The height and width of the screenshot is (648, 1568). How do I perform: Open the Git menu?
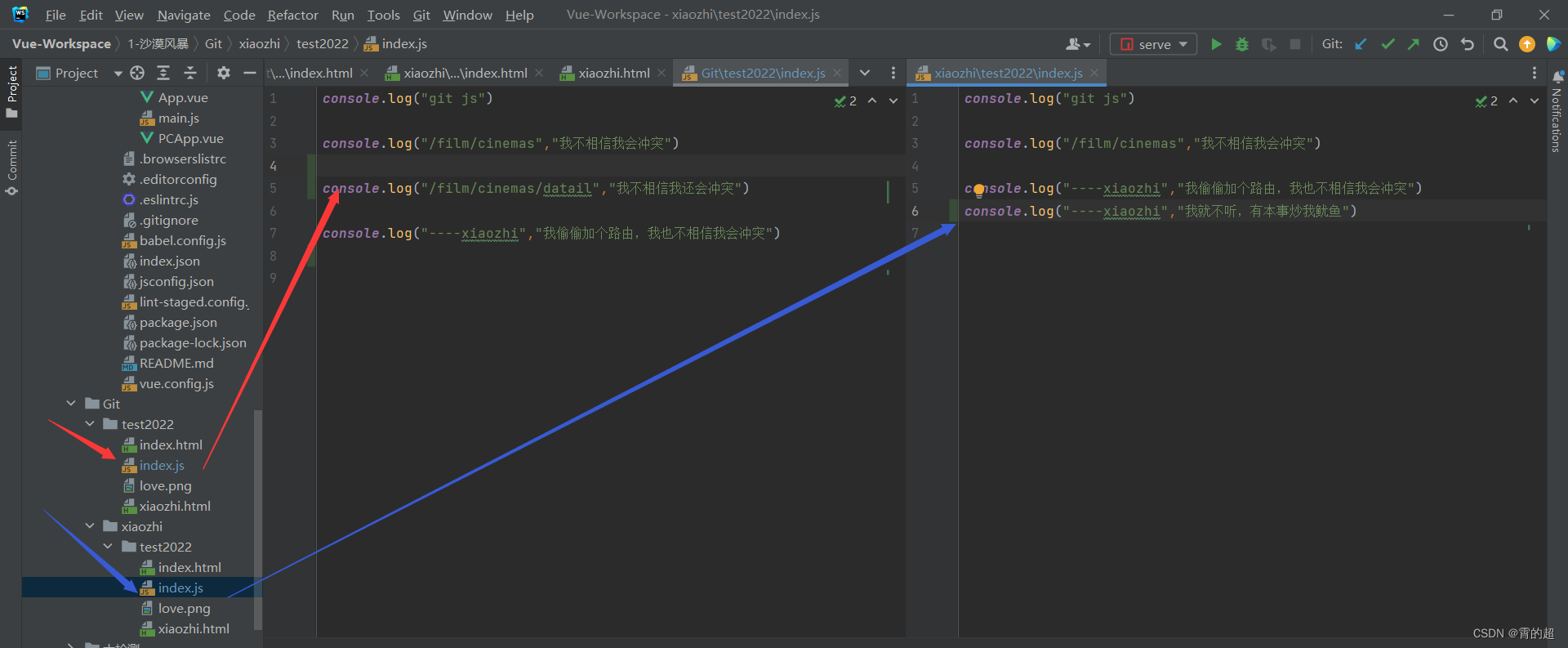(x=421, y=15)
